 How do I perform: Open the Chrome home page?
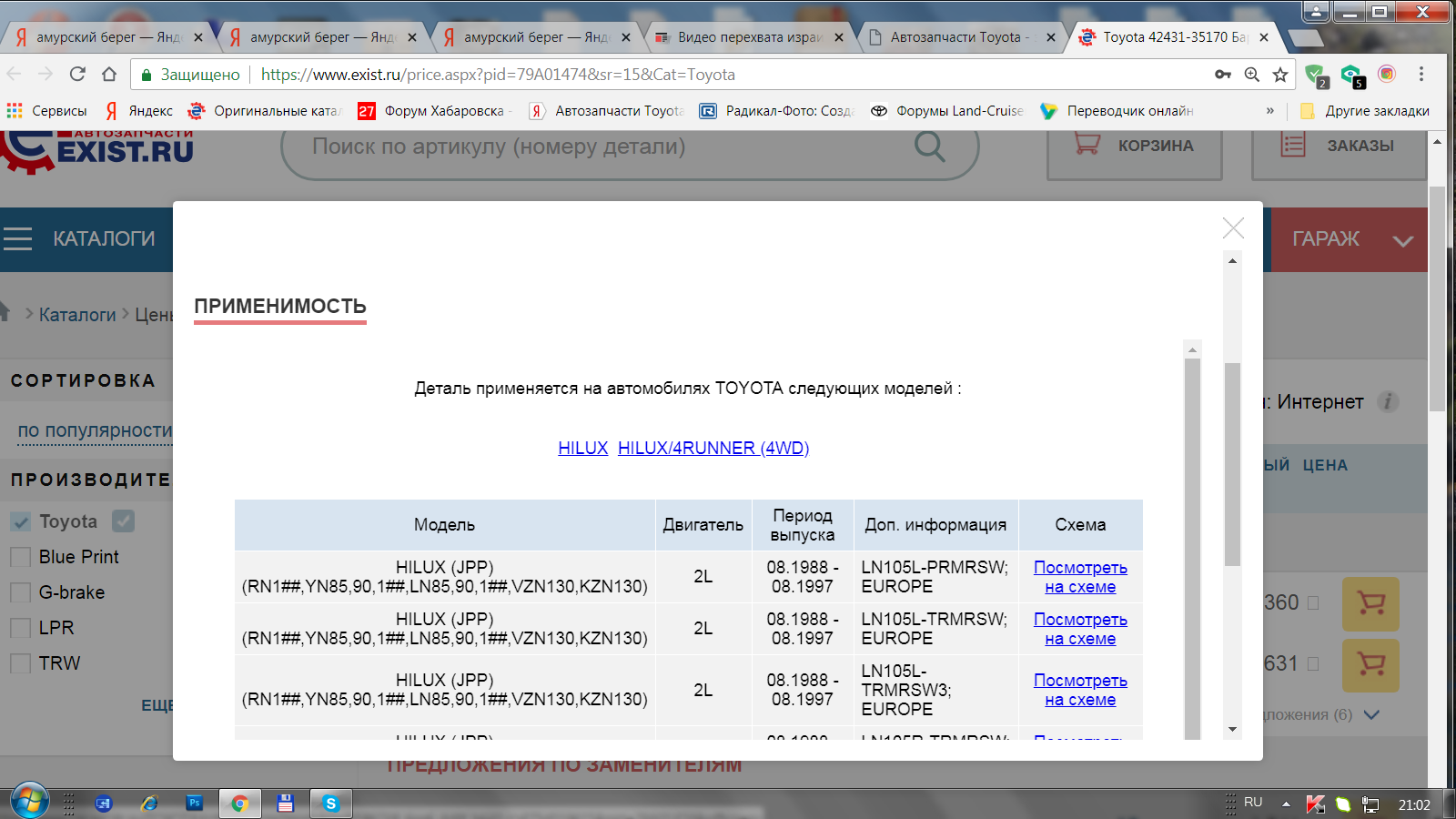click(109, 75)
